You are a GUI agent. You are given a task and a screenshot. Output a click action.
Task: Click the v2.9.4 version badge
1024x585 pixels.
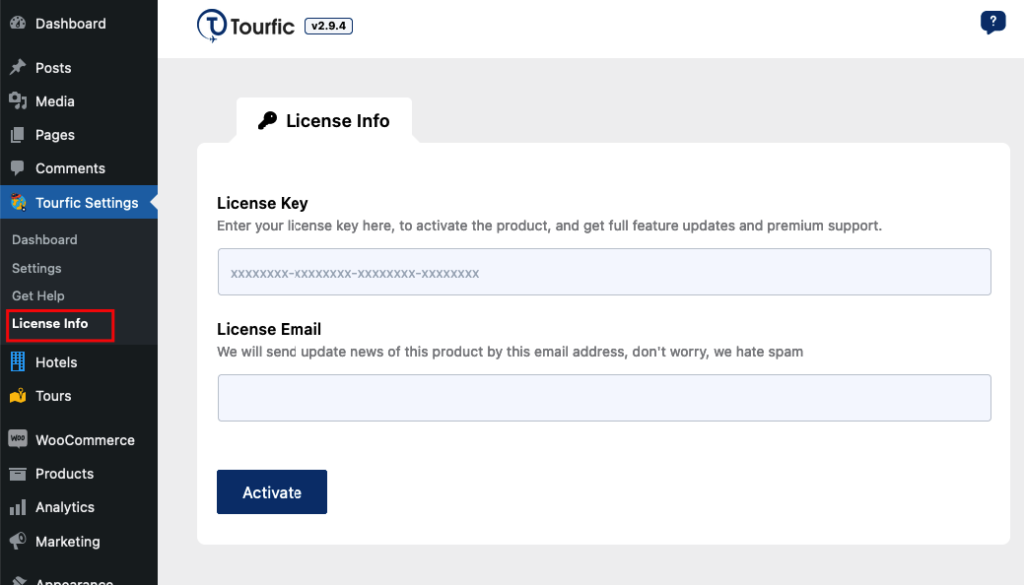point(328,26)
